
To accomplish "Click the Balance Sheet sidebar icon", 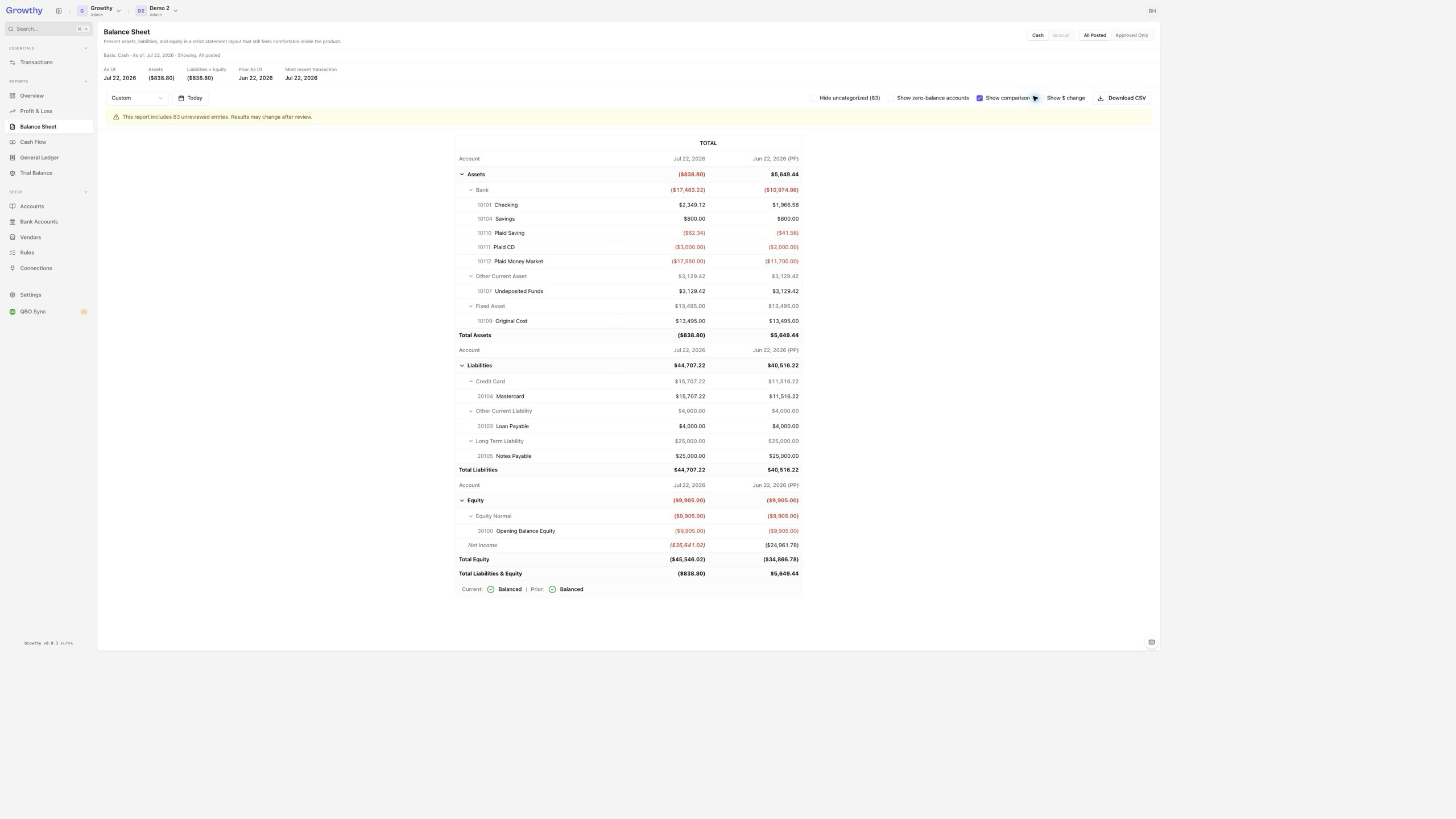I will point(13,127).
